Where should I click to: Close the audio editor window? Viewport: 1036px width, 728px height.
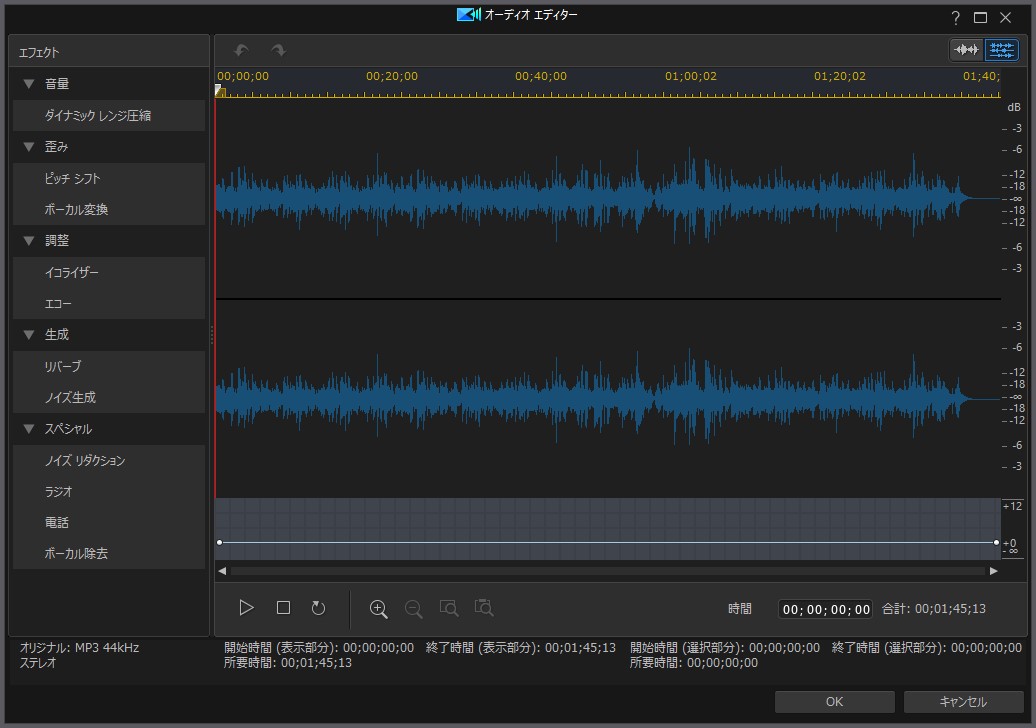tap(1006, 18)
